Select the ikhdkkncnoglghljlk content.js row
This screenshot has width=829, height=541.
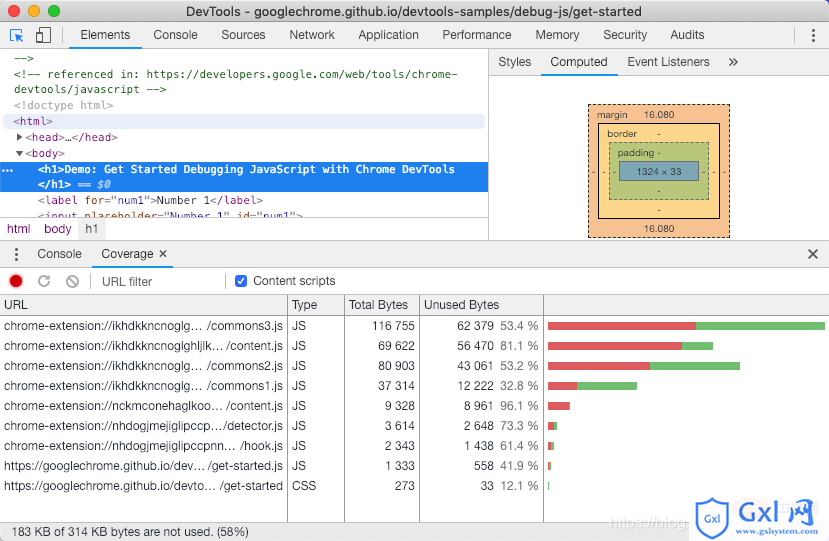tap(414, 346)
